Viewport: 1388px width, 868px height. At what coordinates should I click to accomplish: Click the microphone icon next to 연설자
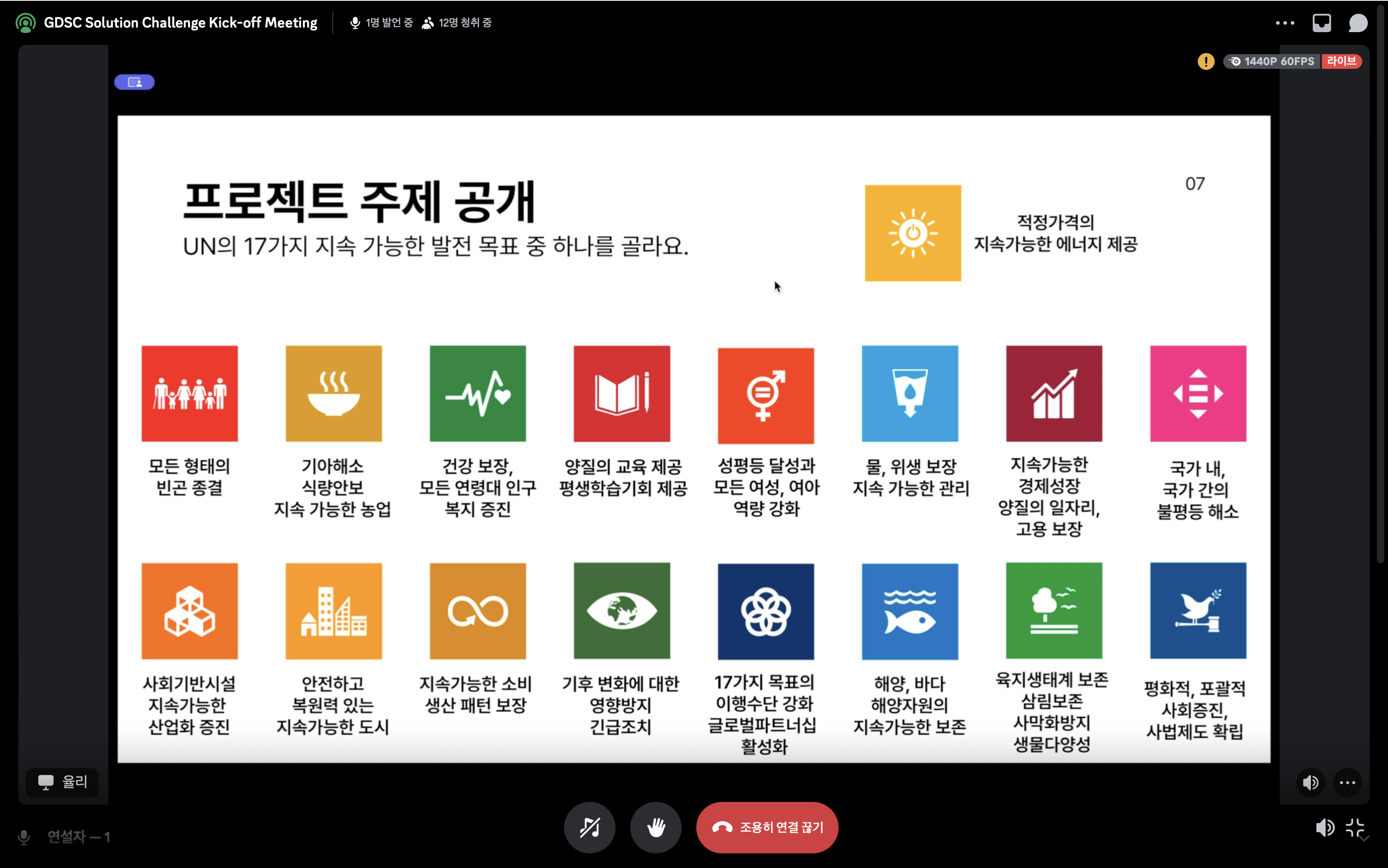point(23,838)
